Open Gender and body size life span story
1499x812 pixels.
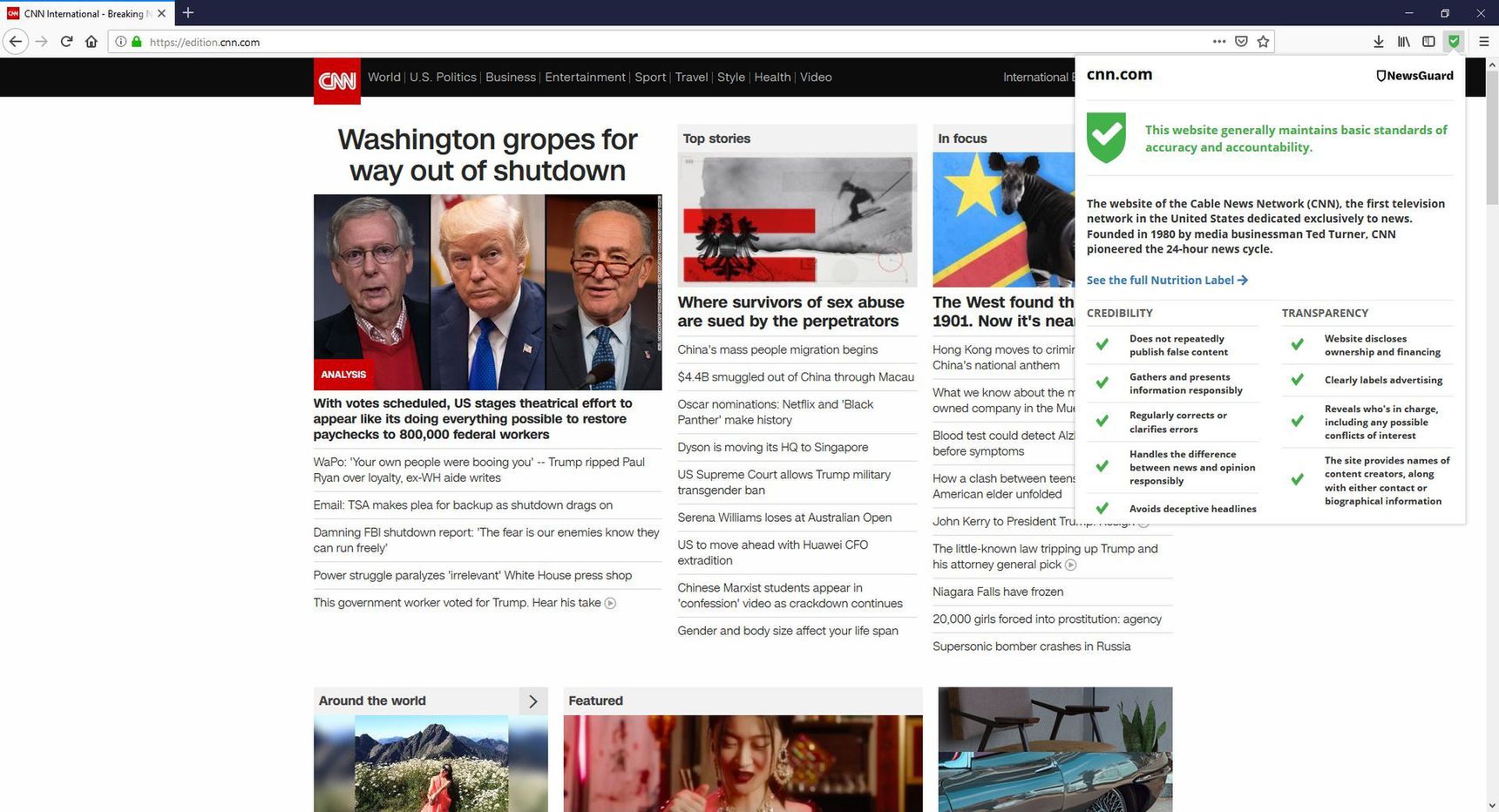tap(788, 631)
